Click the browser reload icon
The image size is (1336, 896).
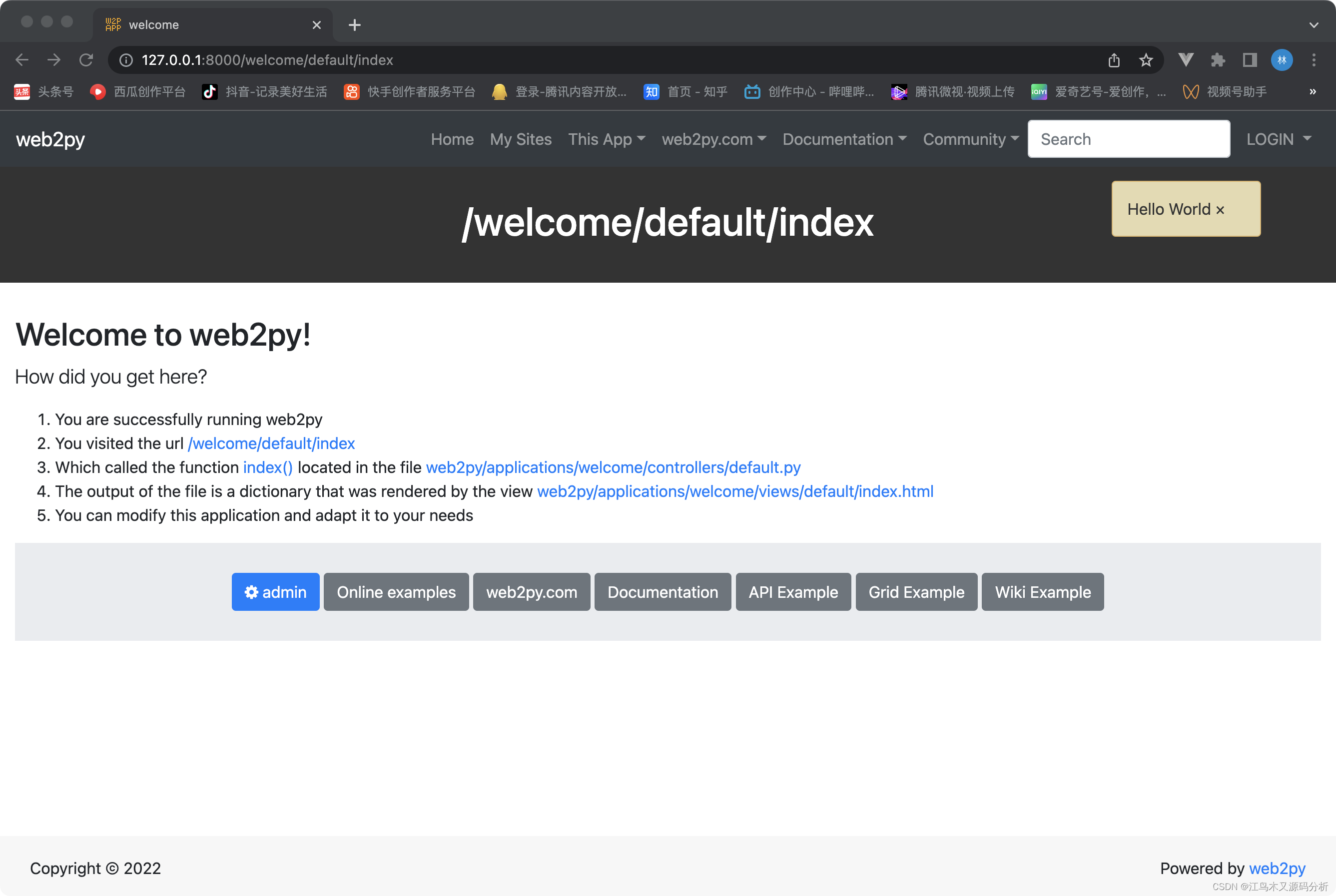[86, 60]
